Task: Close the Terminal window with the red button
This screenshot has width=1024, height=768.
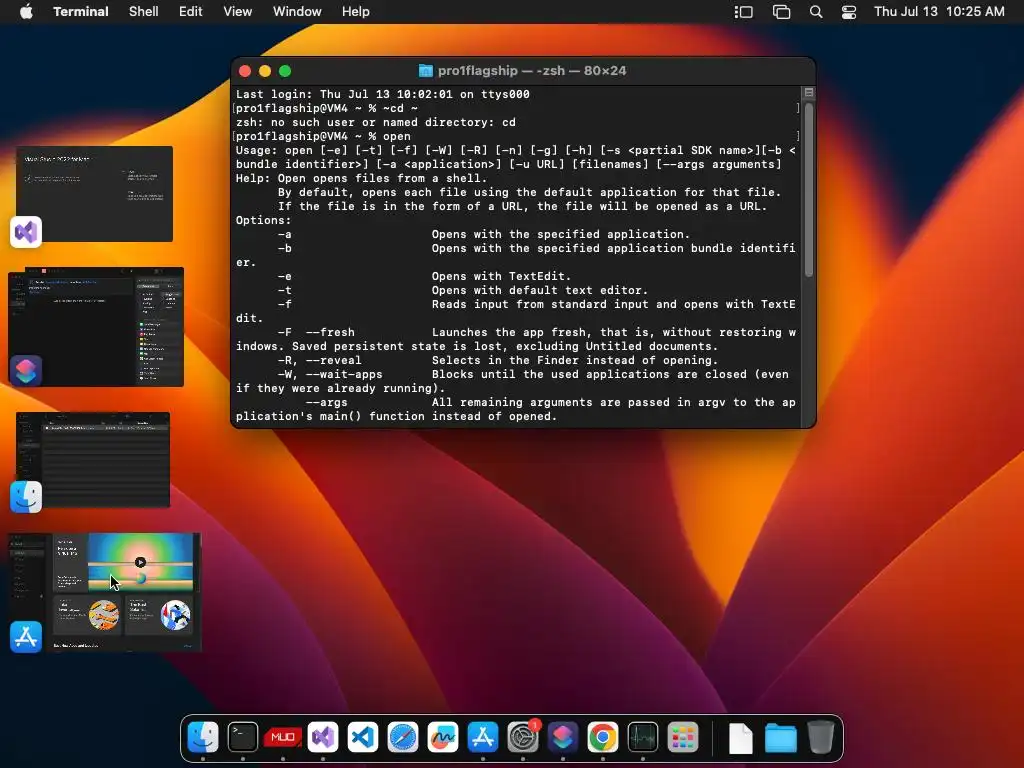Action: [x=245, y=71]
